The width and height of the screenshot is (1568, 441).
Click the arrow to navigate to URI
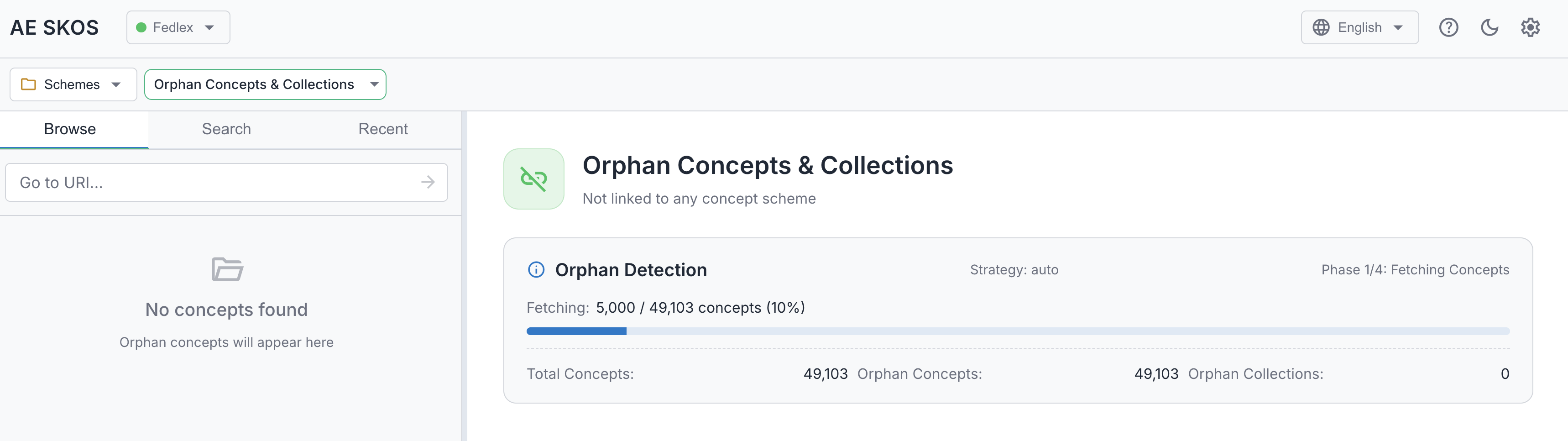[x=427, y=182]
